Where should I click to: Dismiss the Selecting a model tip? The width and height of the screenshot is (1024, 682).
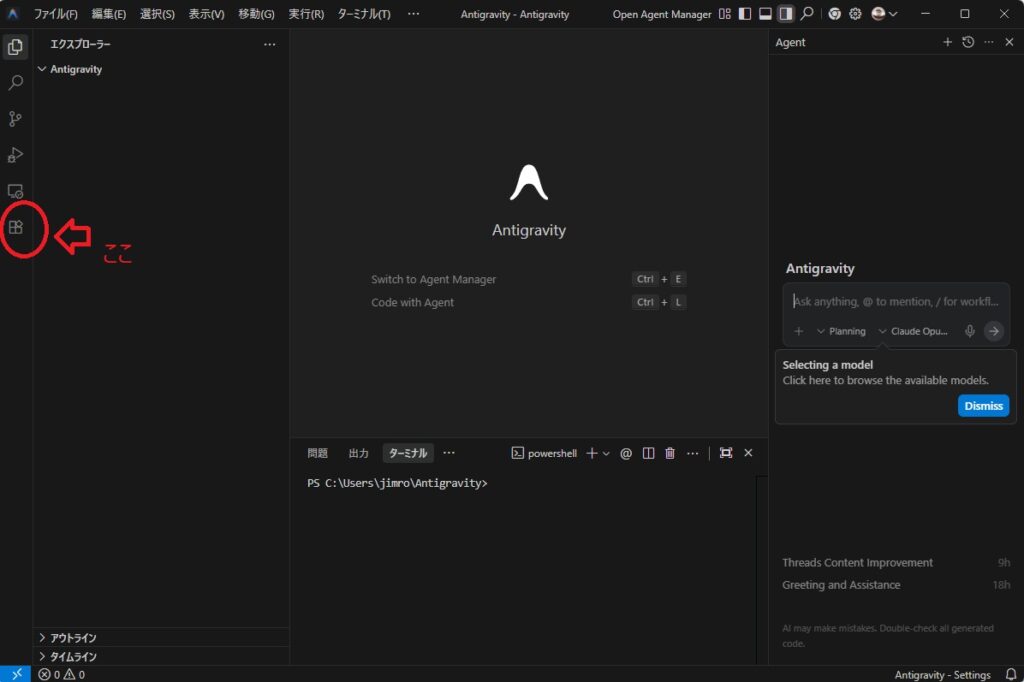[x=983, y=406]
